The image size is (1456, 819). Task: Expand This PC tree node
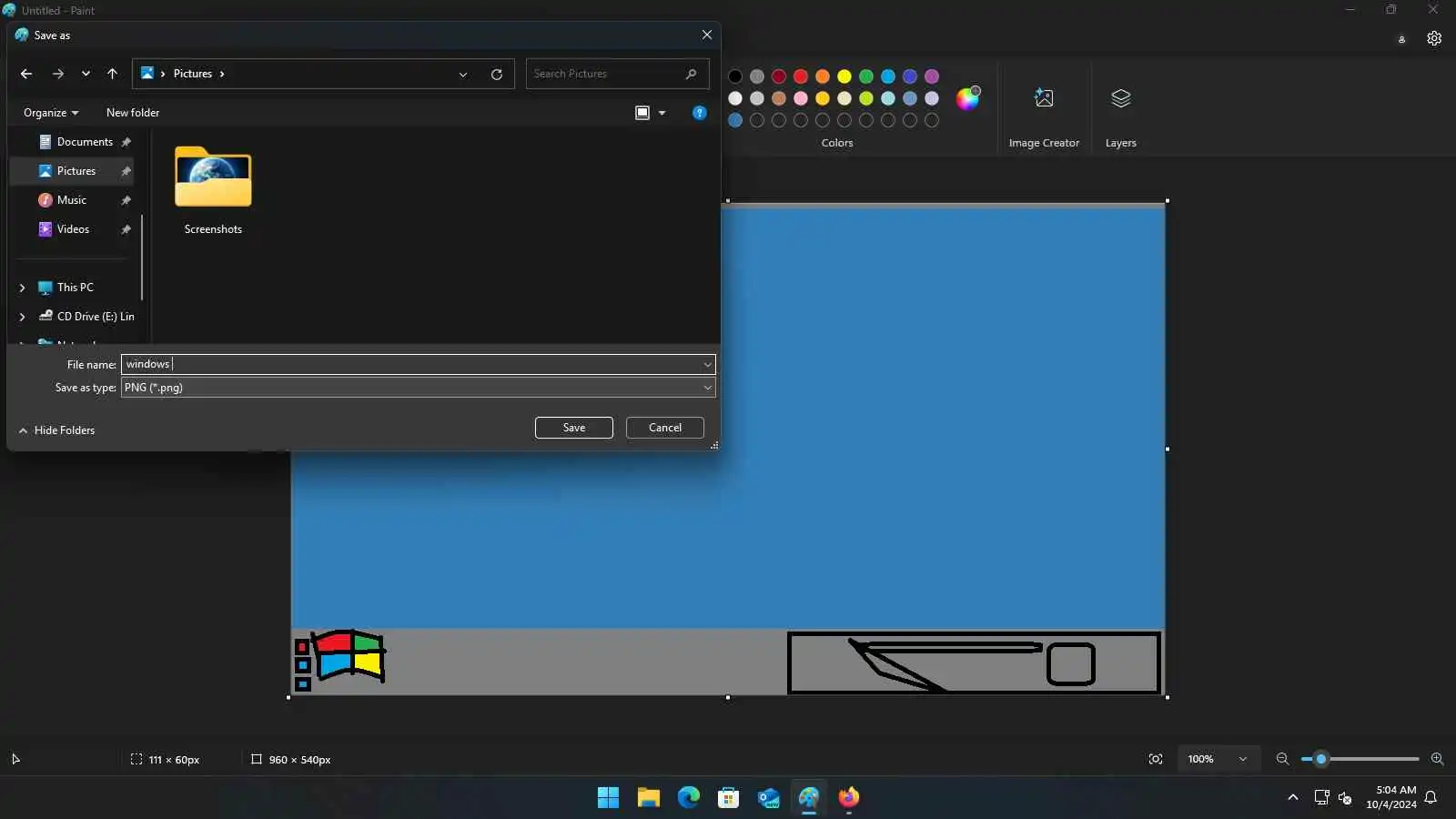coord(23,288)
